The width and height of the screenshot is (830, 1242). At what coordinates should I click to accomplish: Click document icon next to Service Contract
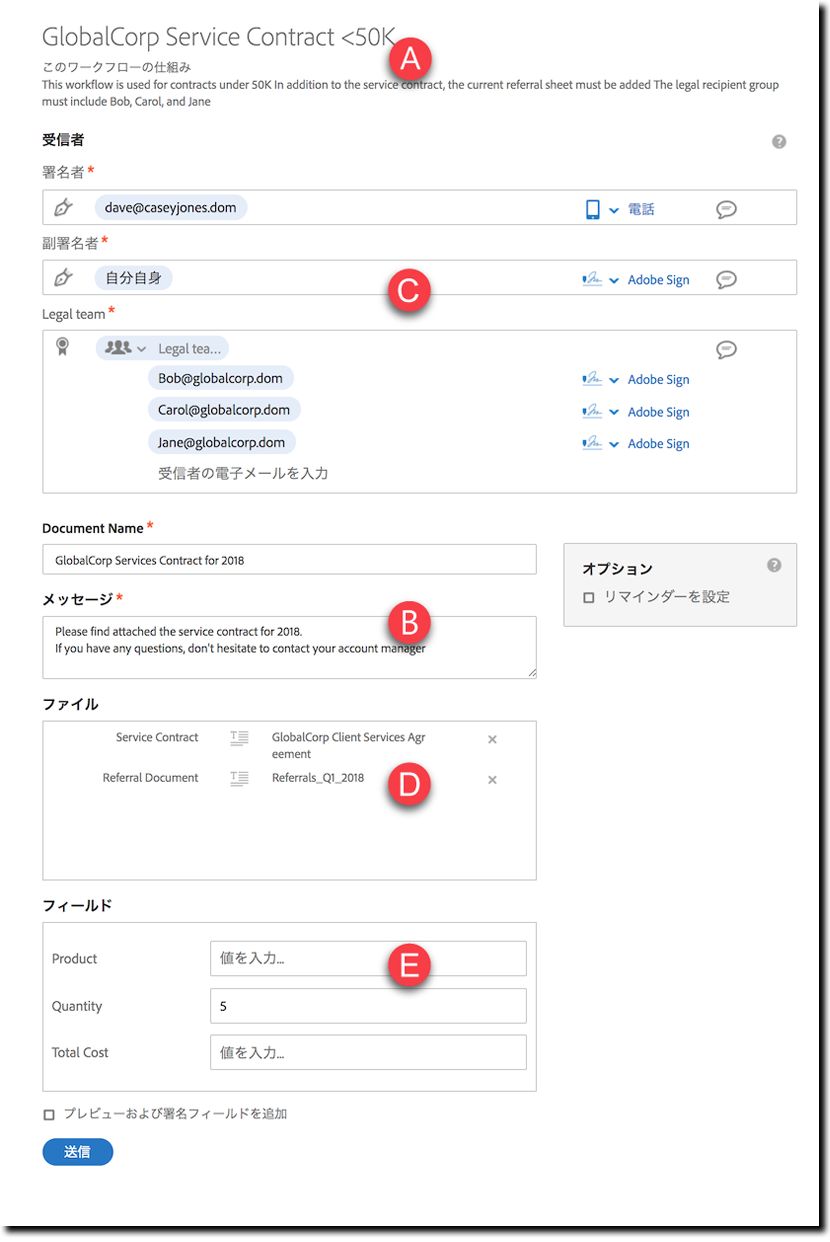pyautogui.click(x=239, y=738)
